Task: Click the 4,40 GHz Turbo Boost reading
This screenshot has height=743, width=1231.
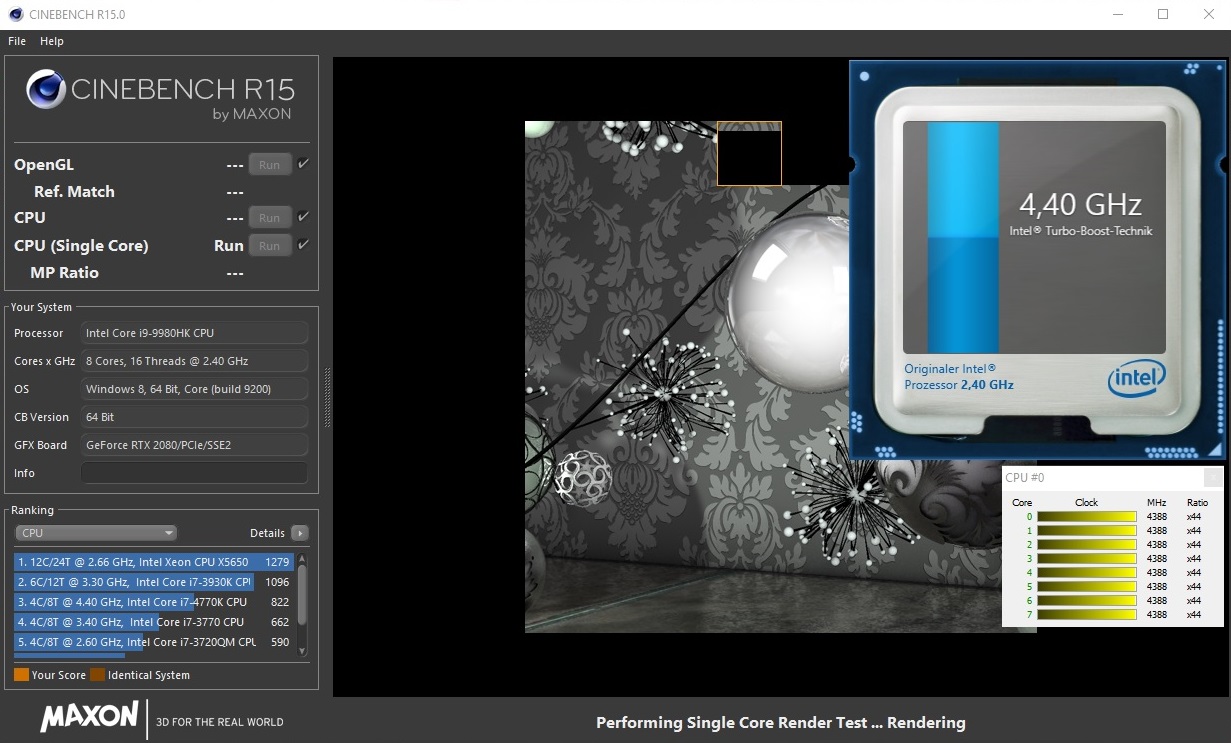Action: [1080, 205]
